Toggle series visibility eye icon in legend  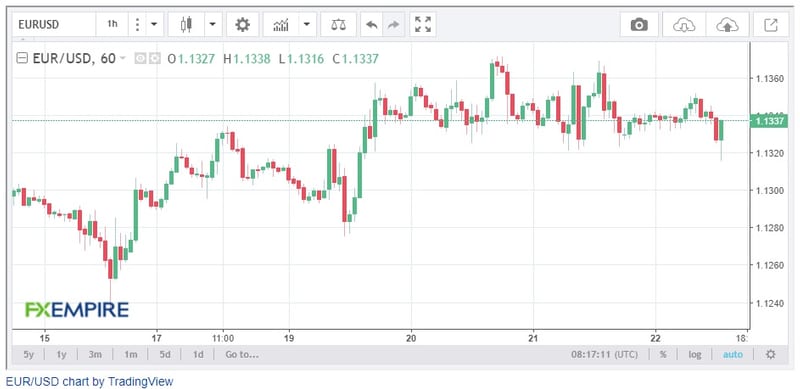140,59
